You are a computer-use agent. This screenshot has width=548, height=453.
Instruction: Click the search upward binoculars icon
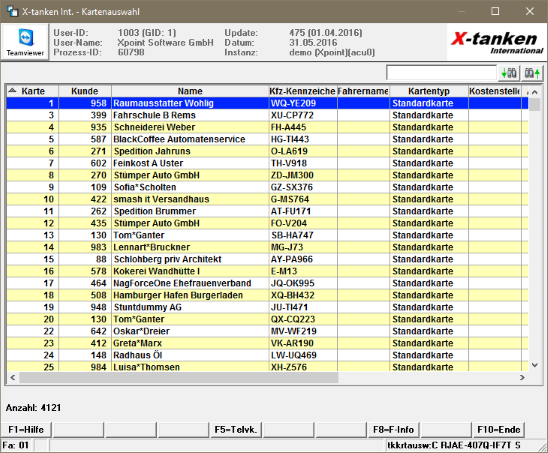pyautogui.click(x=532, y=73)
